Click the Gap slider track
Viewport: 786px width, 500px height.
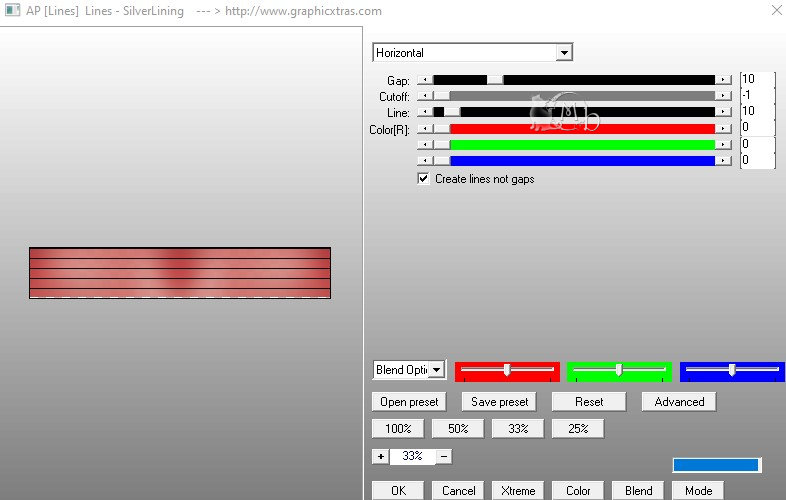click(x=574, y=80)
